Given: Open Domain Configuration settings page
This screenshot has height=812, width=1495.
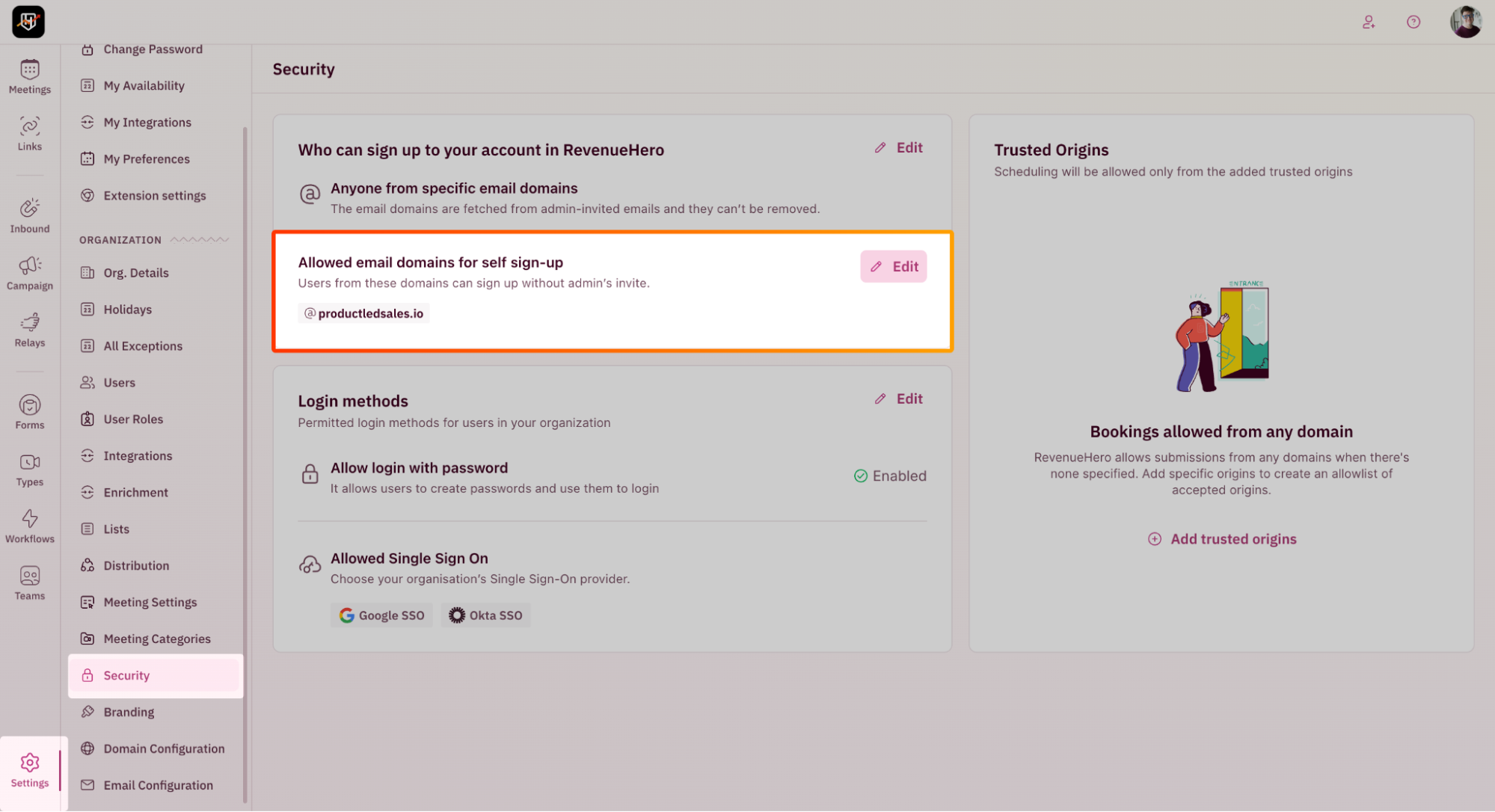Looking at the screenshot, I should (164, 749).
